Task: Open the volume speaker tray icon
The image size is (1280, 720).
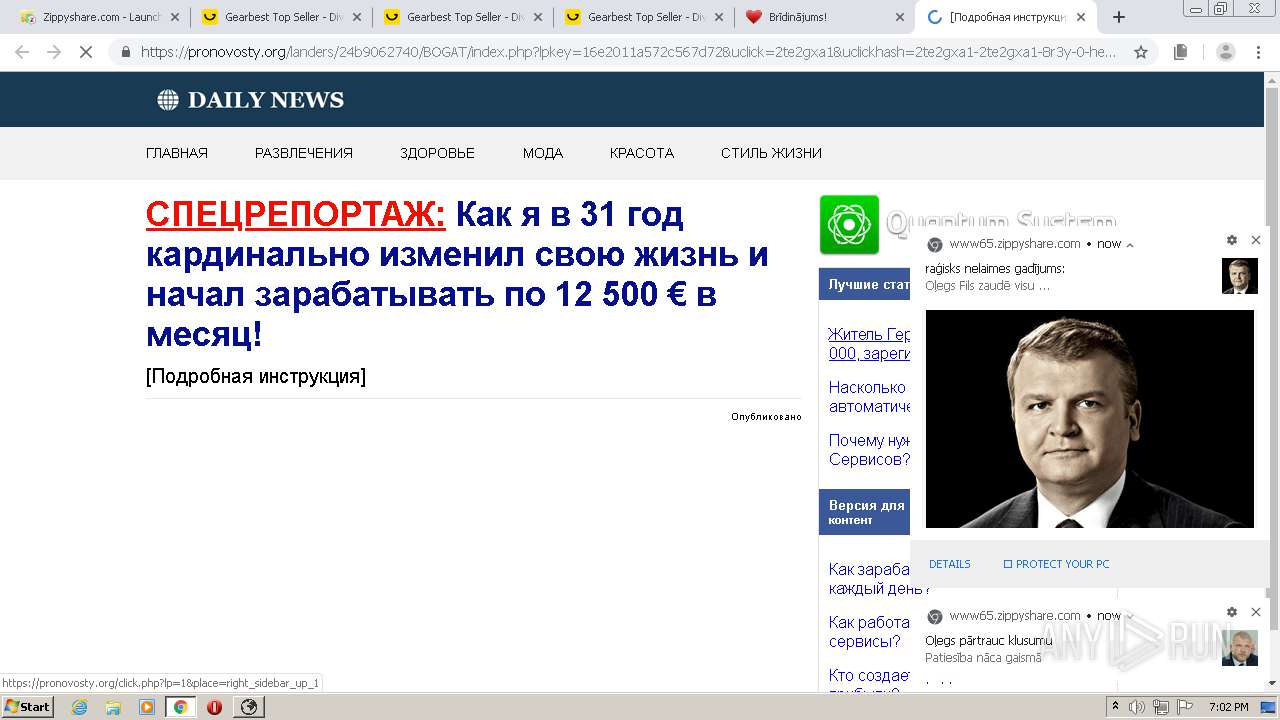Action: click(1137, 707)
